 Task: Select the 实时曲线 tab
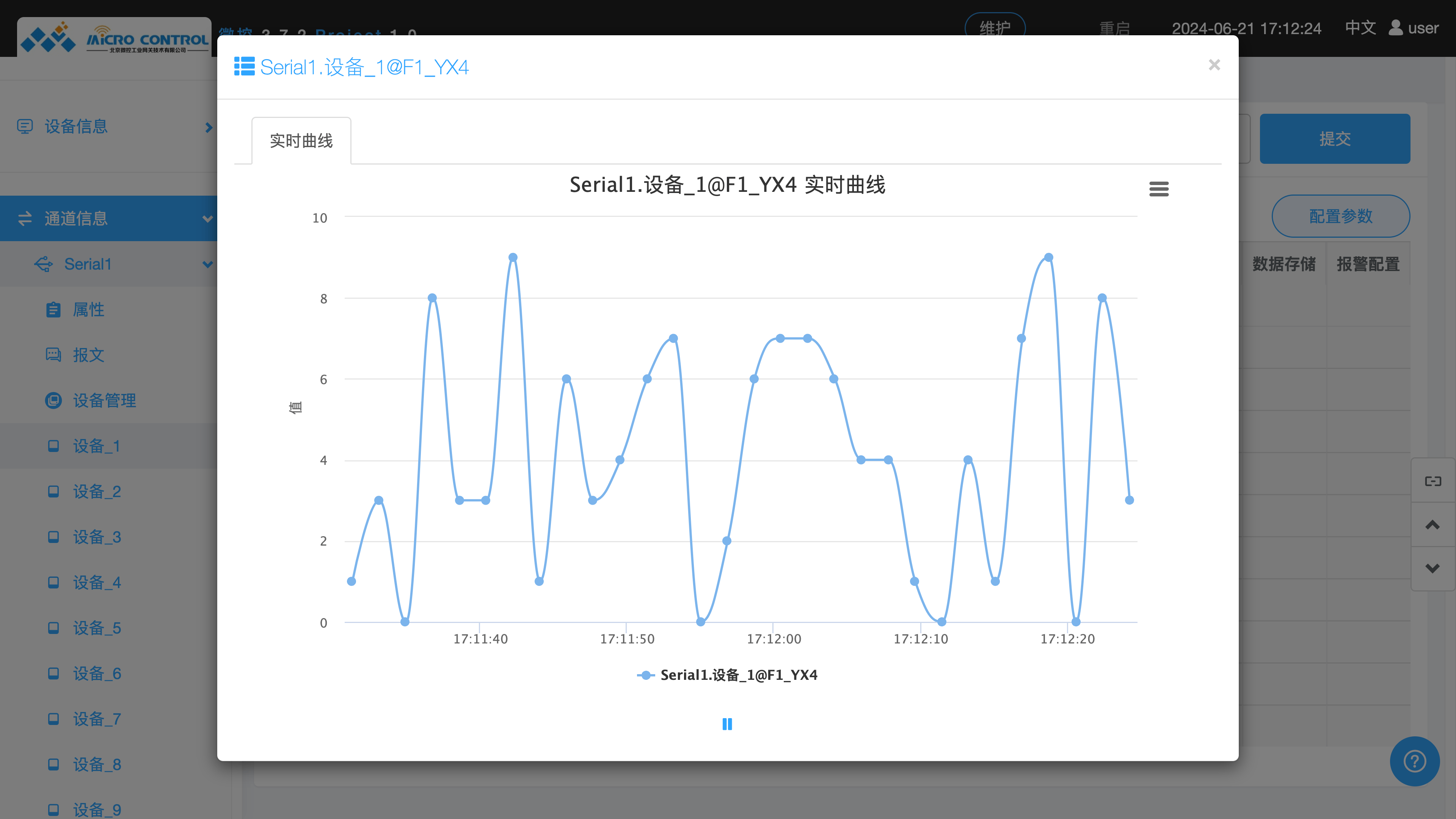(x=301, y=141)
